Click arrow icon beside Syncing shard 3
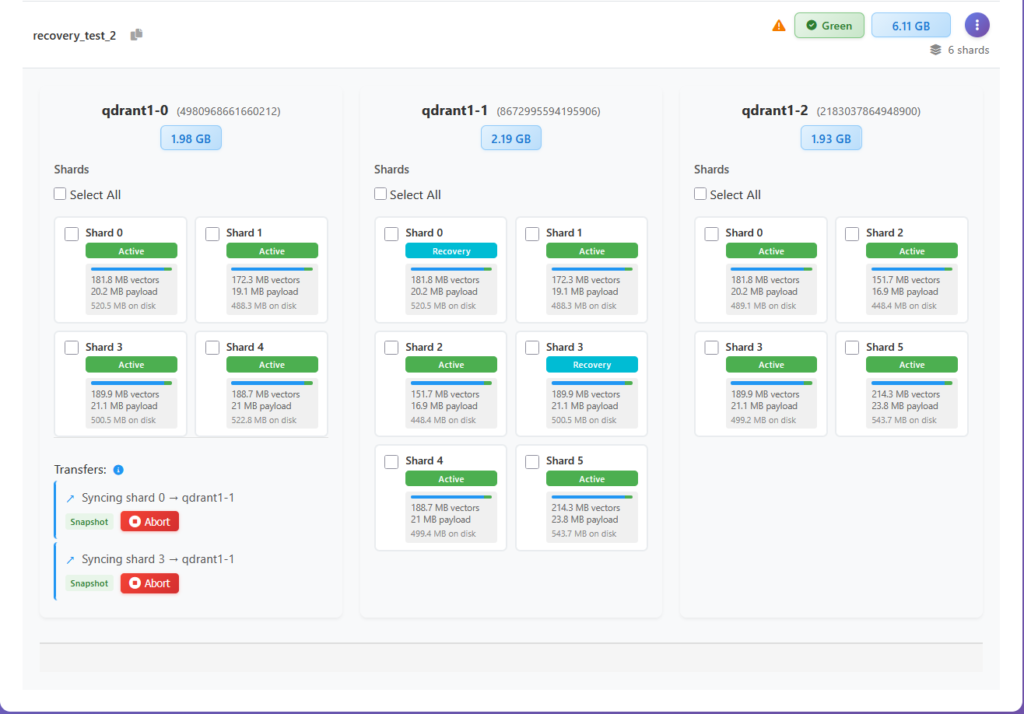 tap(70, 560)
